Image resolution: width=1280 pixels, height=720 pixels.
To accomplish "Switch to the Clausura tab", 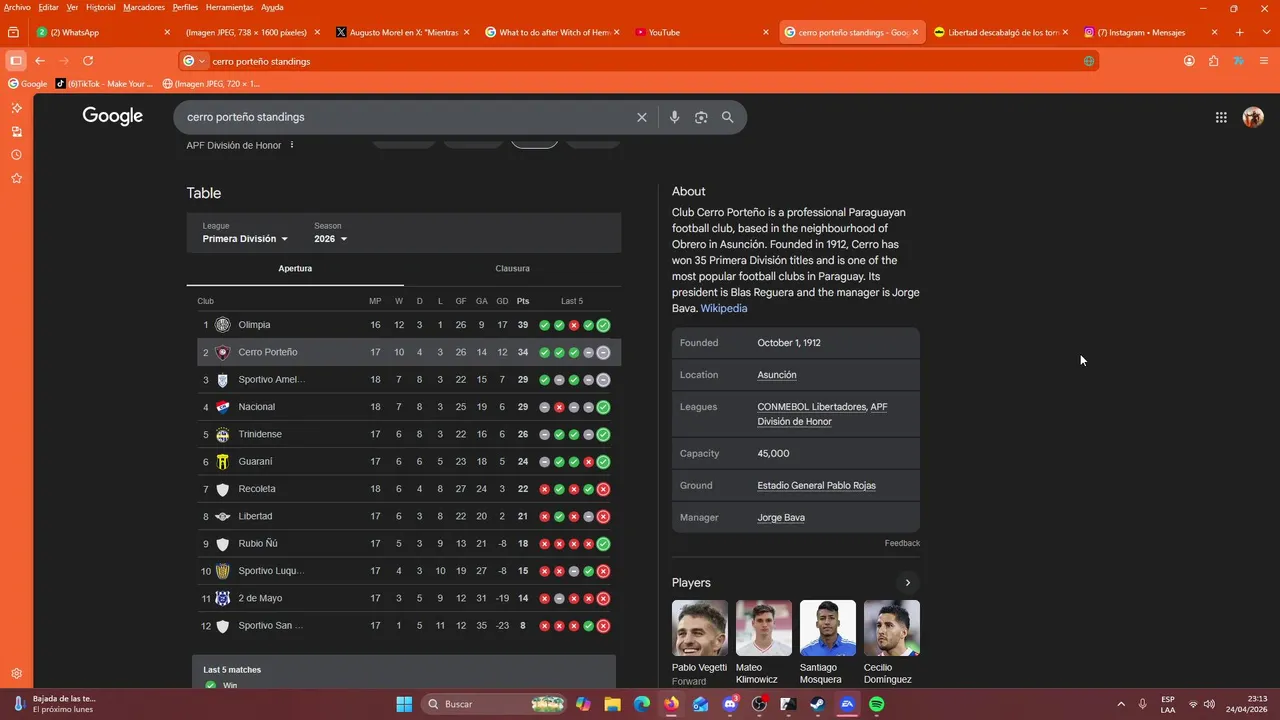I will click(x=512, y=268).
